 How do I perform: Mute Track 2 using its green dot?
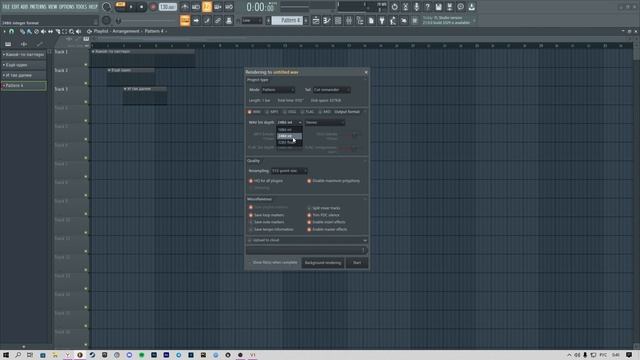(86, 83)
